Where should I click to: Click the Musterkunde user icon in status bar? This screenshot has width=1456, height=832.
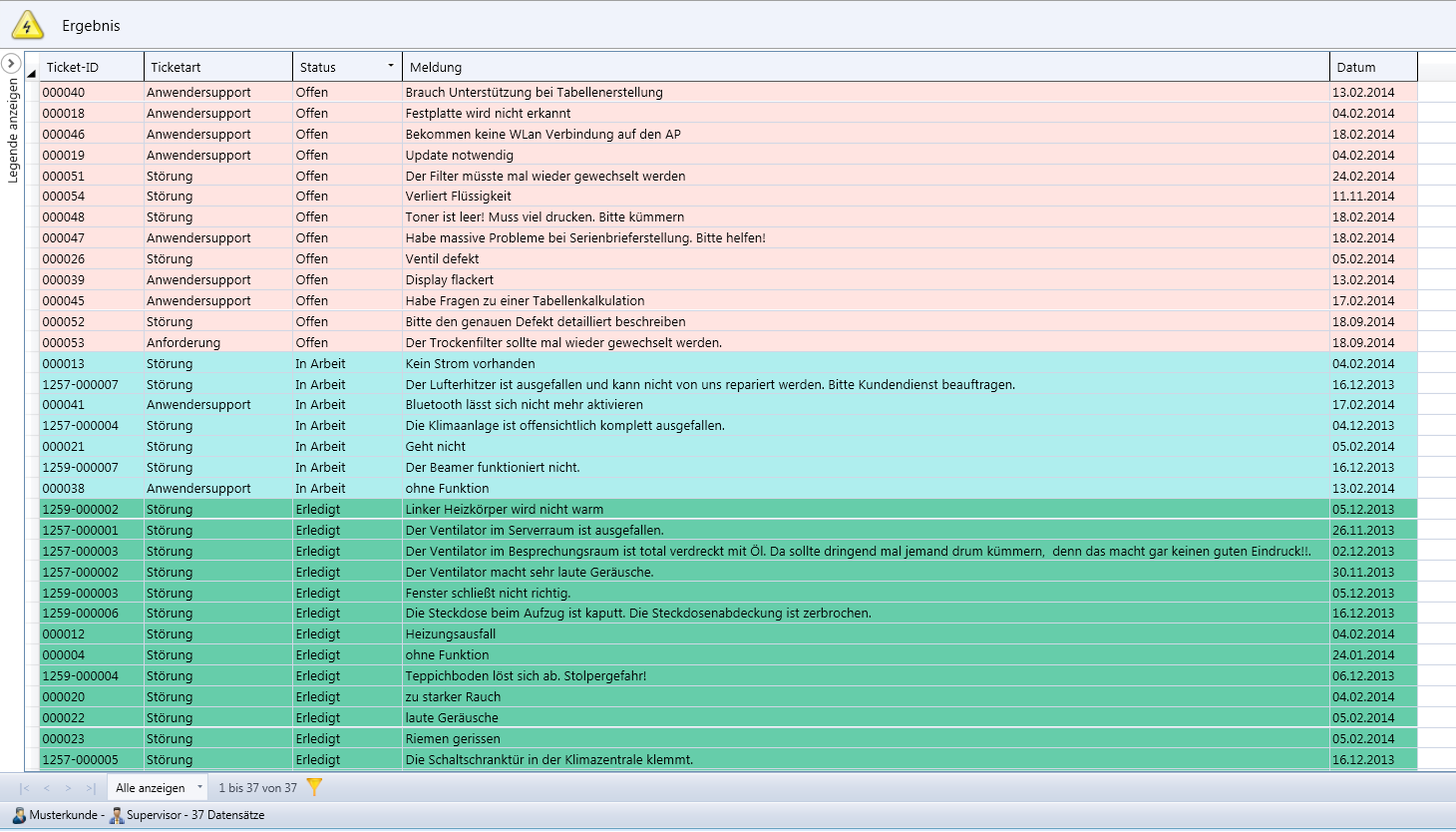(19, 815)
